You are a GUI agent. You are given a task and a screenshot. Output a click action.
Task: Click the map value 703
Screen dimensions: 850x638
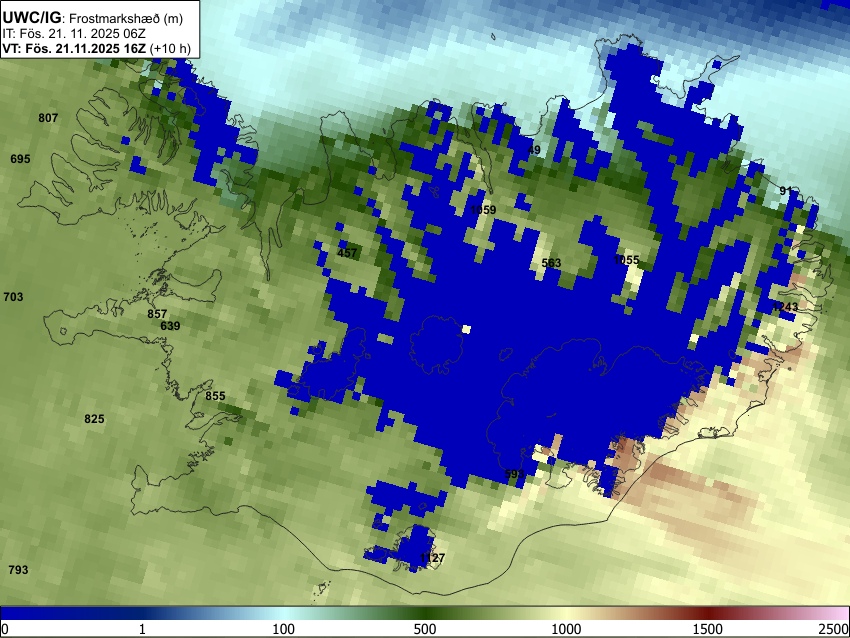coord(13,297)
